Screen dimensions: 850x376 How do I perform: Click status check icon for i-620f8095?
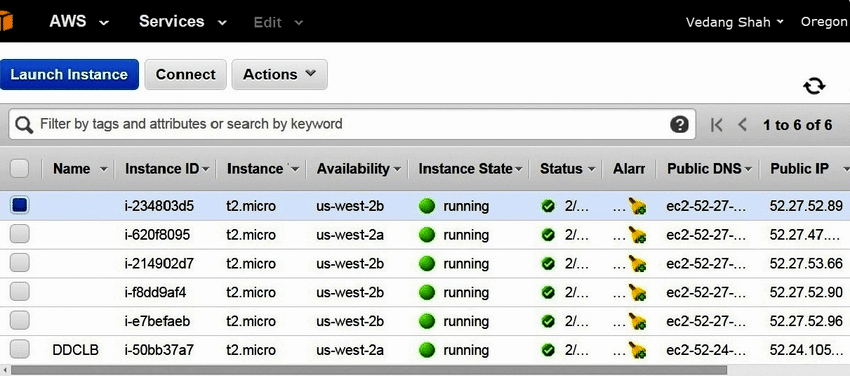coord(548,235)
